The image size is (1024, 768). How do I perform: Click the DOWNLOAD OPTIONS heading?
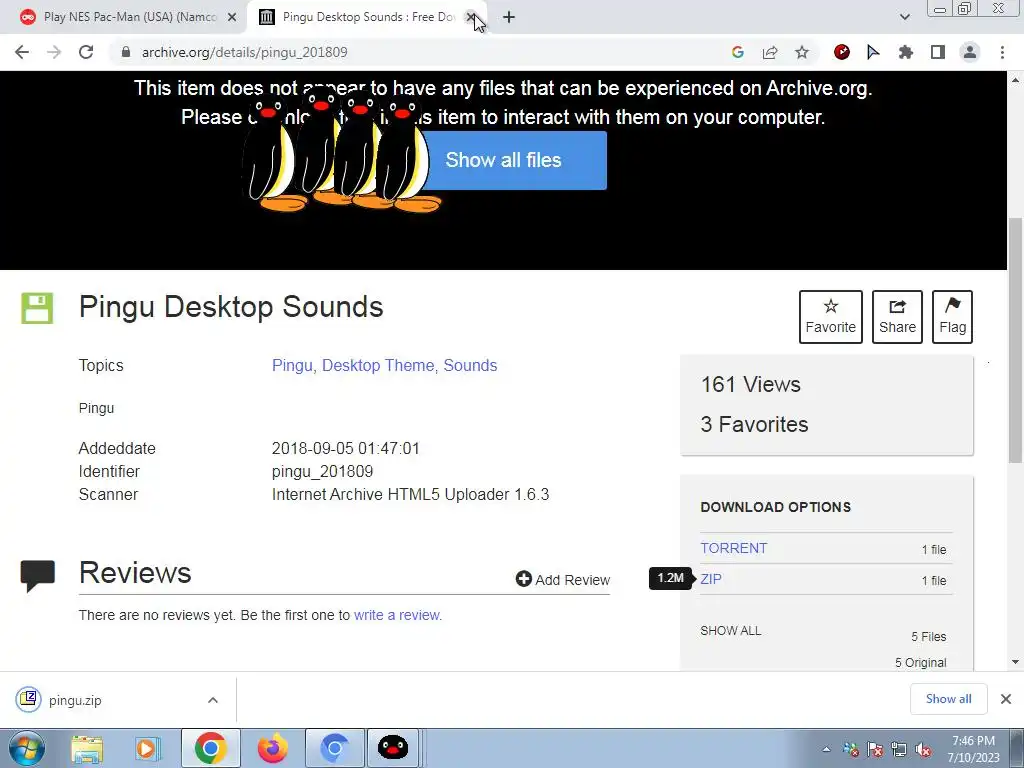click(775, 507)
